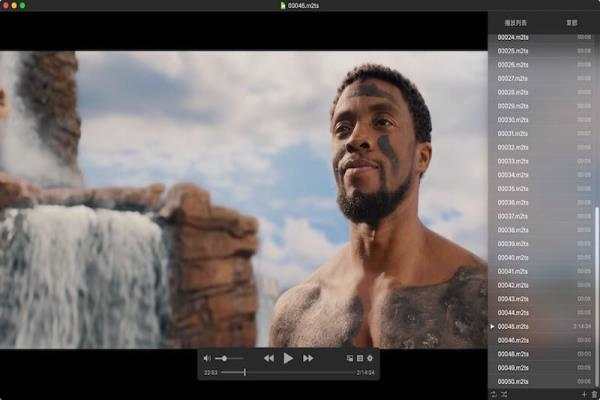Toggle shuffle mode in playlist footer
Screen dimensions: 600x400
point(504,394)
